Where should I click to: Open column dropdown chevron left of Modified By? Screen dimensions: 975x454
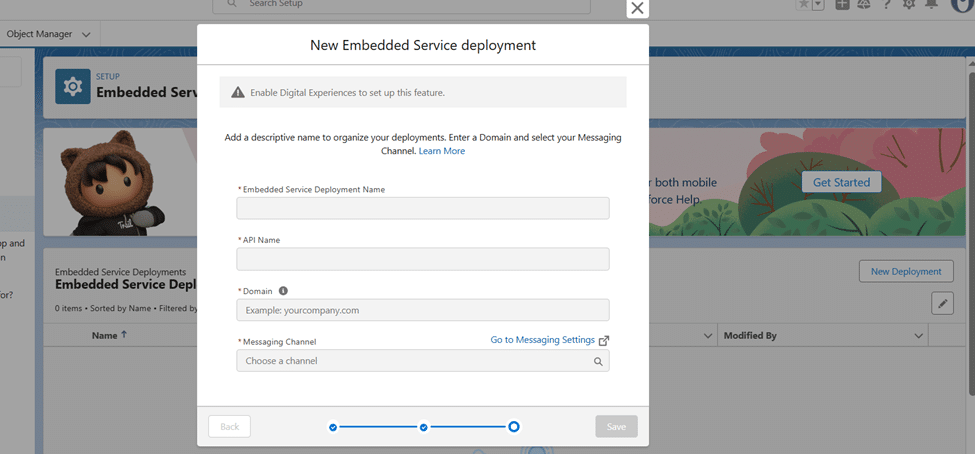coord(707,336)
